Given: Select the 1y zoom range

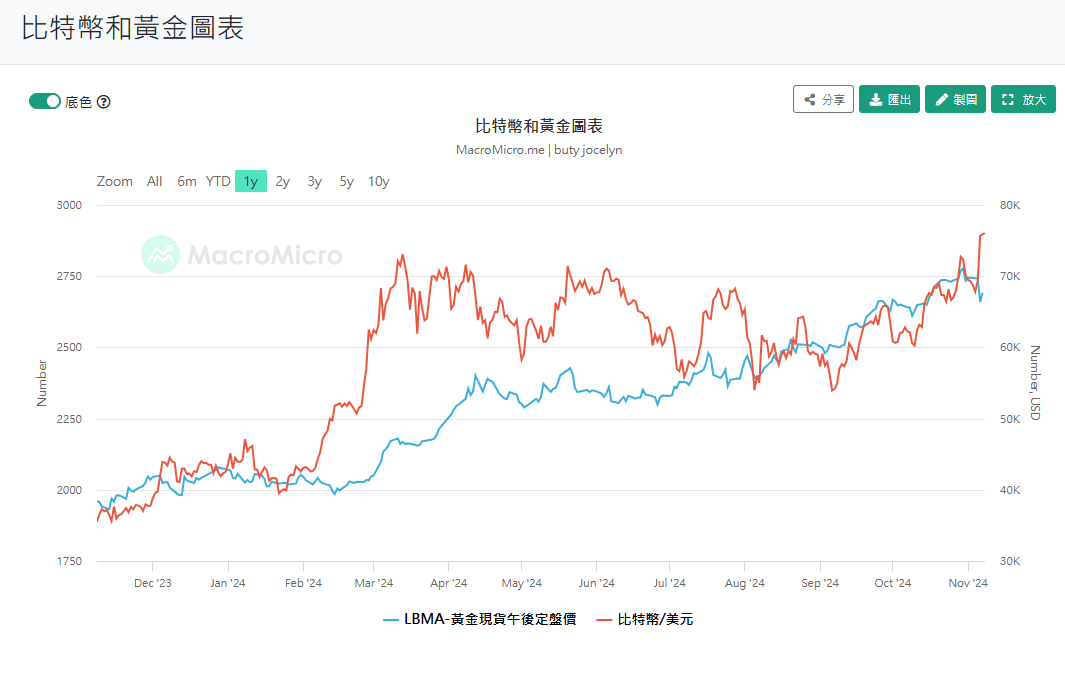Looking at the screenshot, I should pos(251,181).
